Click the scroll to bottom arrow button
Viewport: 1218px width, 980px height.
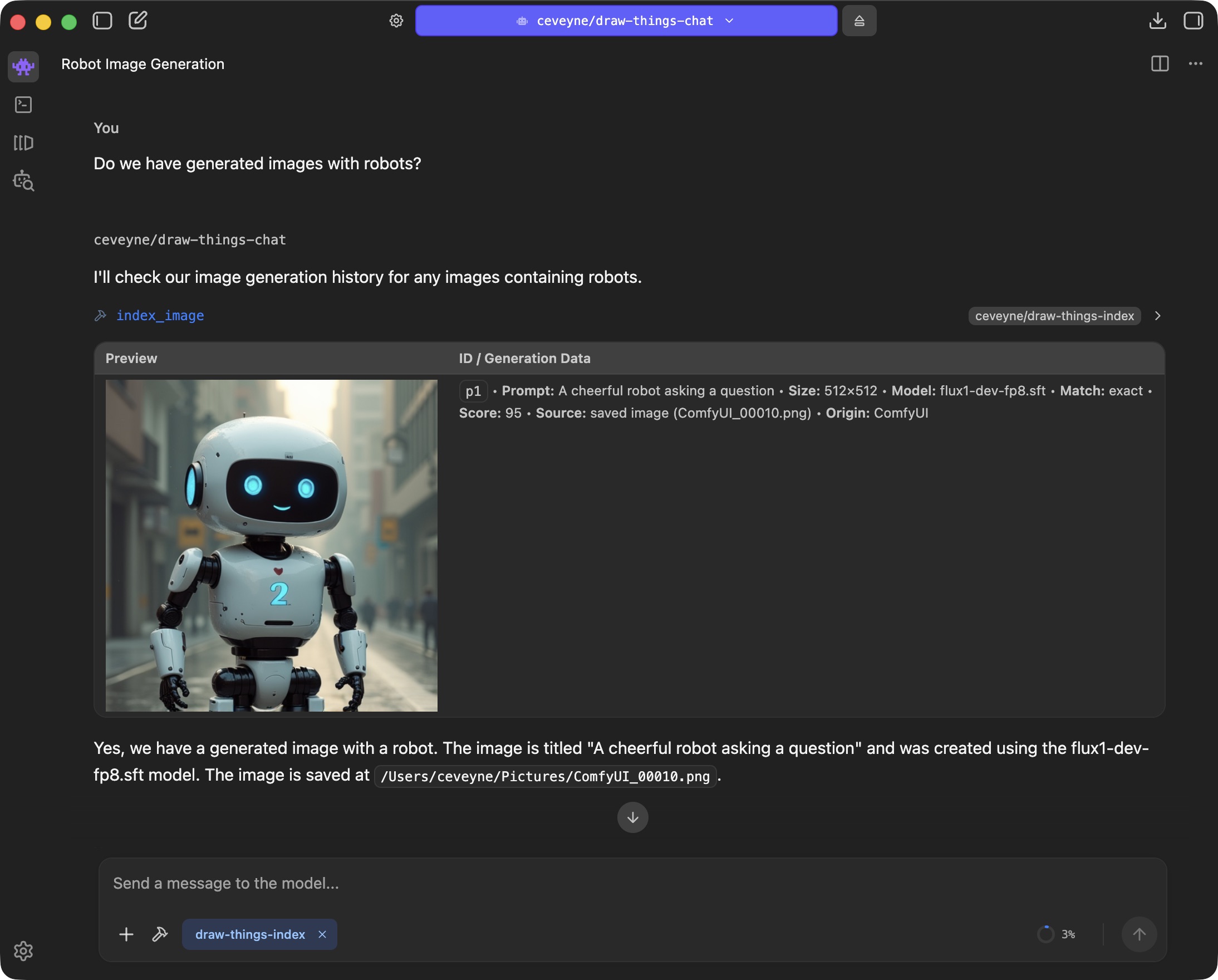pyautogui.click(x=632, y=817)
